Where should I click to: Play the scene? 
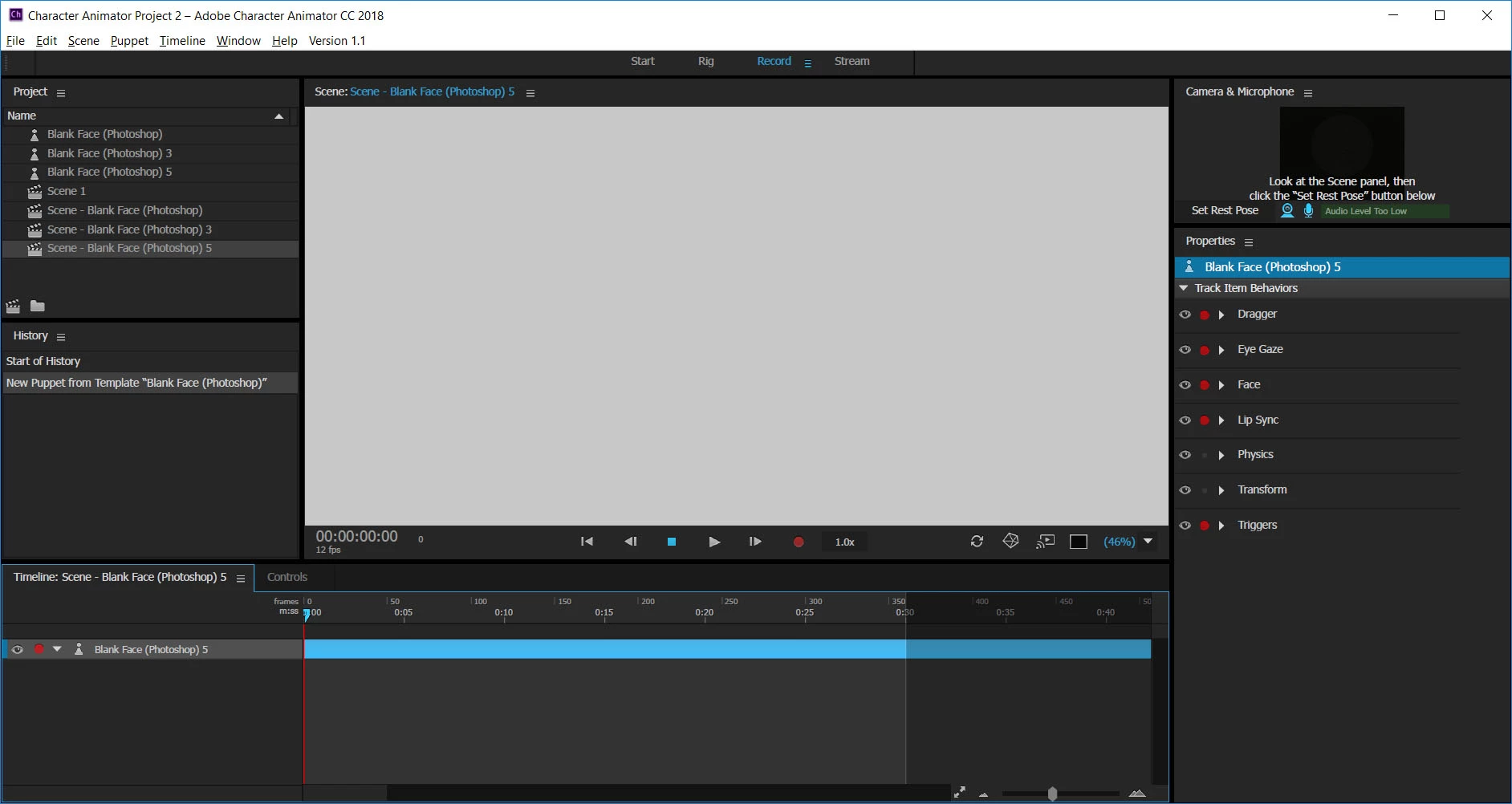click(x=714, y=542)
